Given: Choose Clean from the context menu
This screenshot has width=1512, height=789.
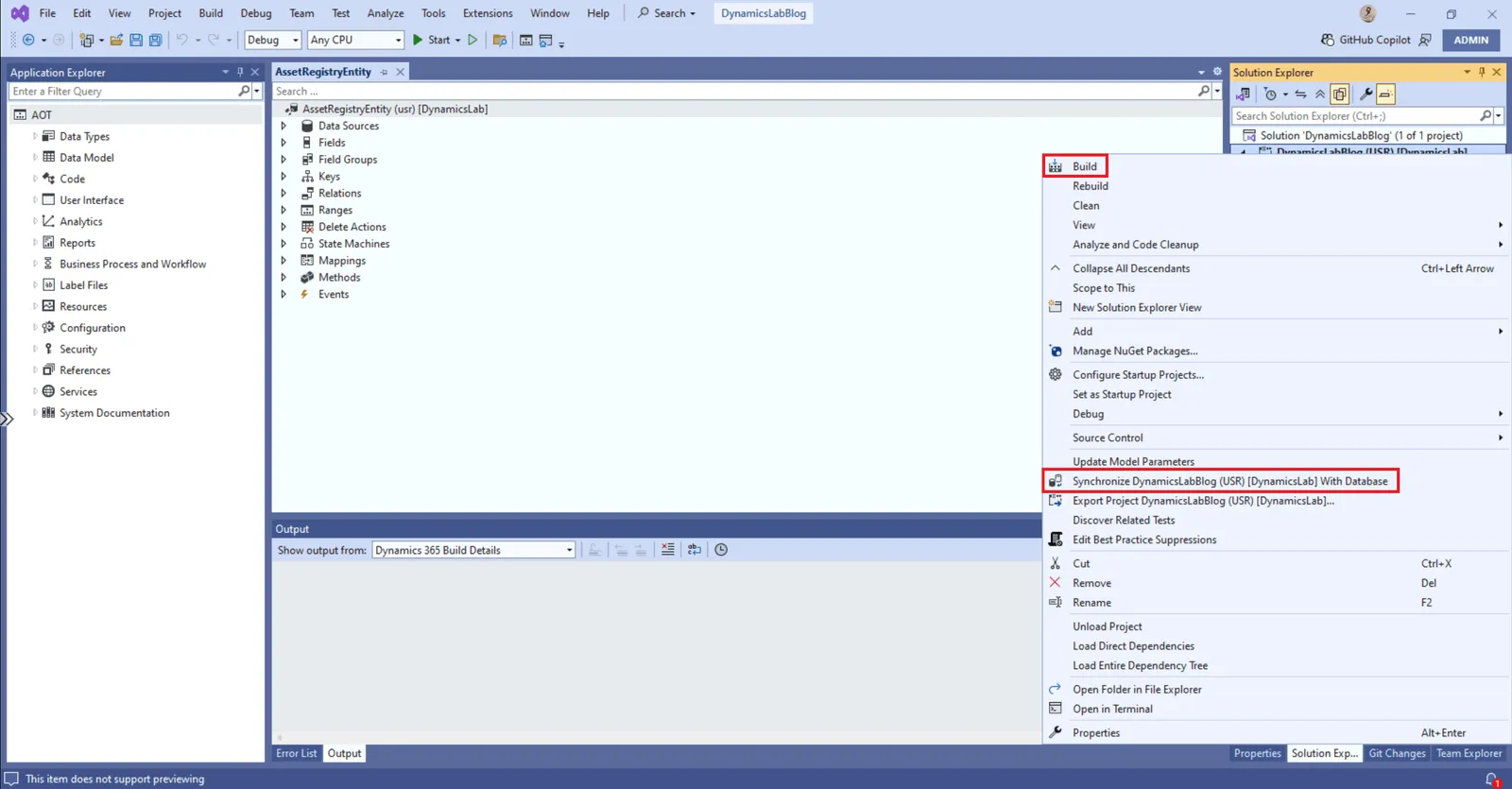Looking at the screenshot, I should click(1086, 205).
